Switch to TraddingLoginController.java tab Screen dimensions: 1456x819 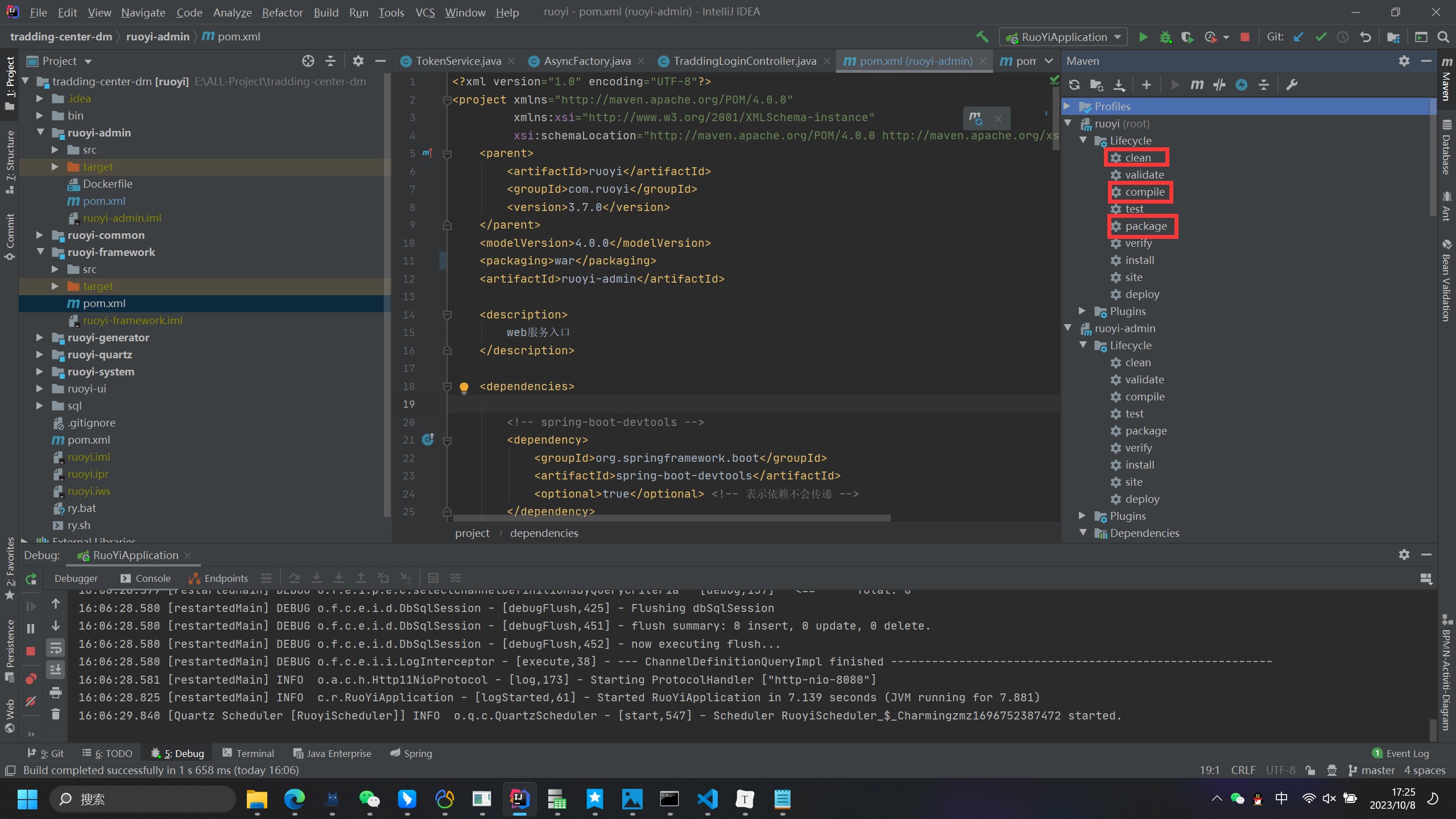(744, 61)
